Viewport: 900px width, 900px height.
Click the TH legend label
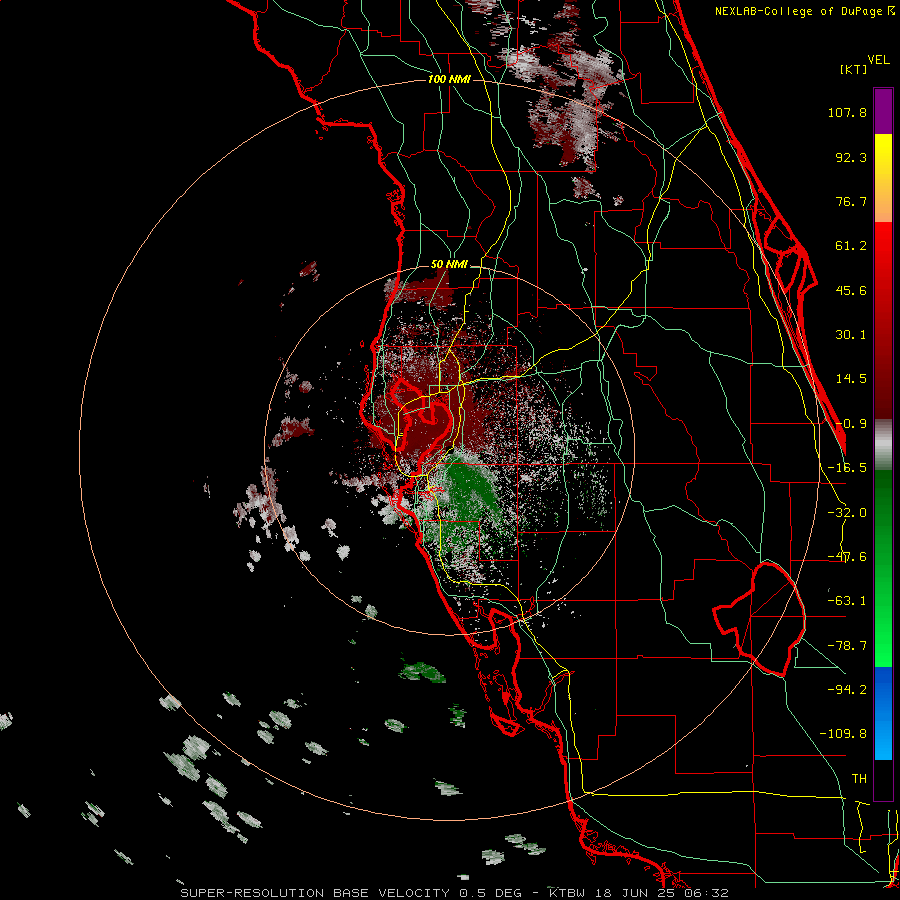point(859,778)
